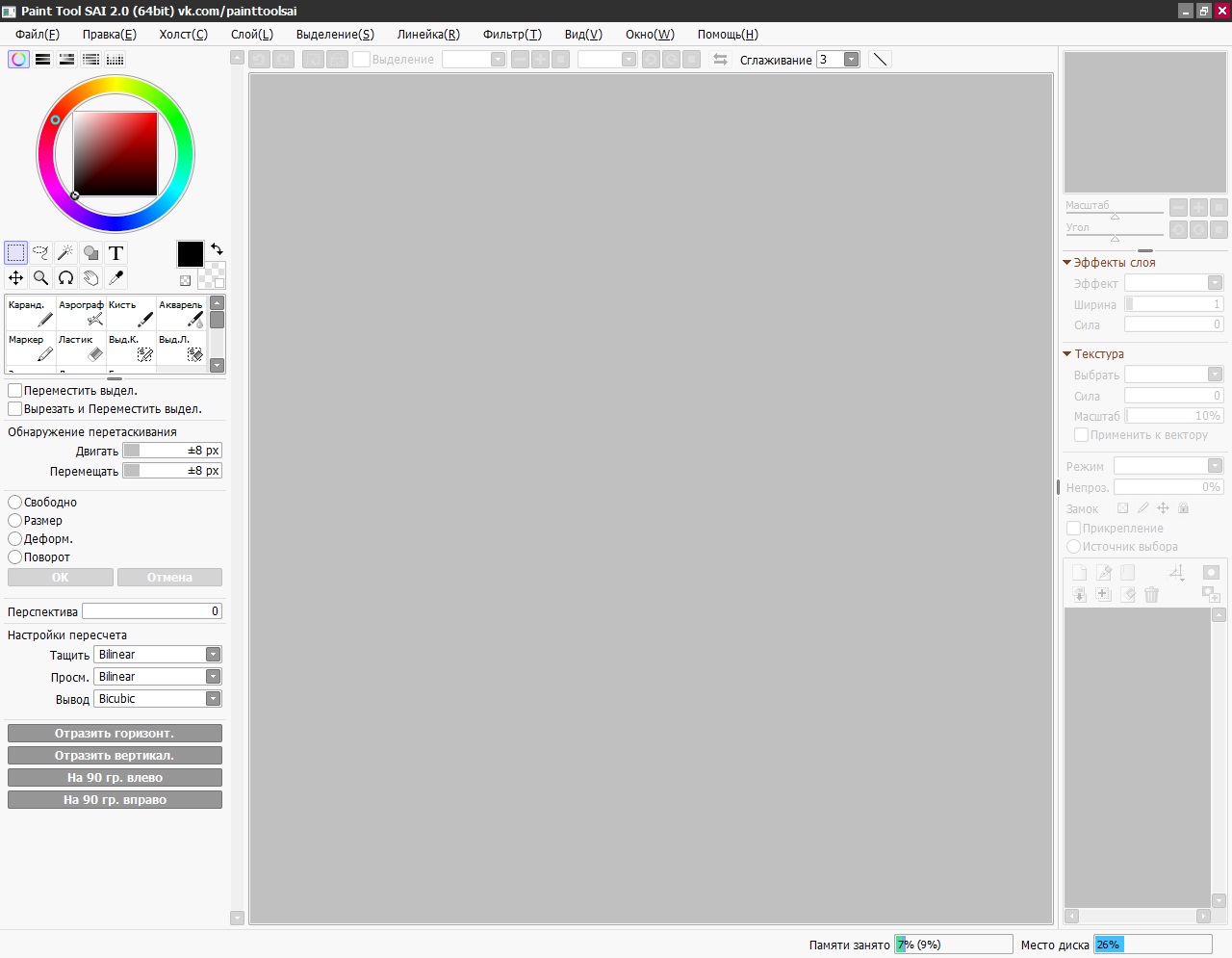Open the Тащить resampling dropdown

click(213, 655)
